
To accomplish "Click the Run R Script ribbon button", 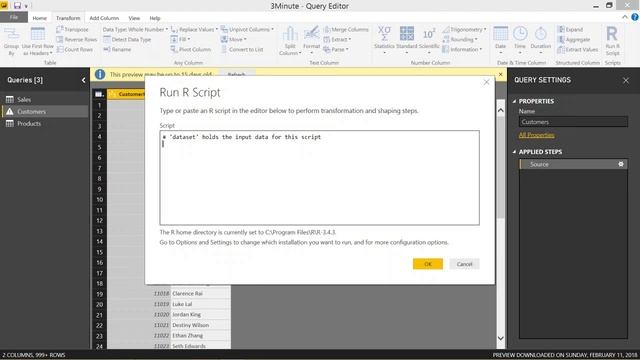I will pyautogui.click(x=612, y=41).
